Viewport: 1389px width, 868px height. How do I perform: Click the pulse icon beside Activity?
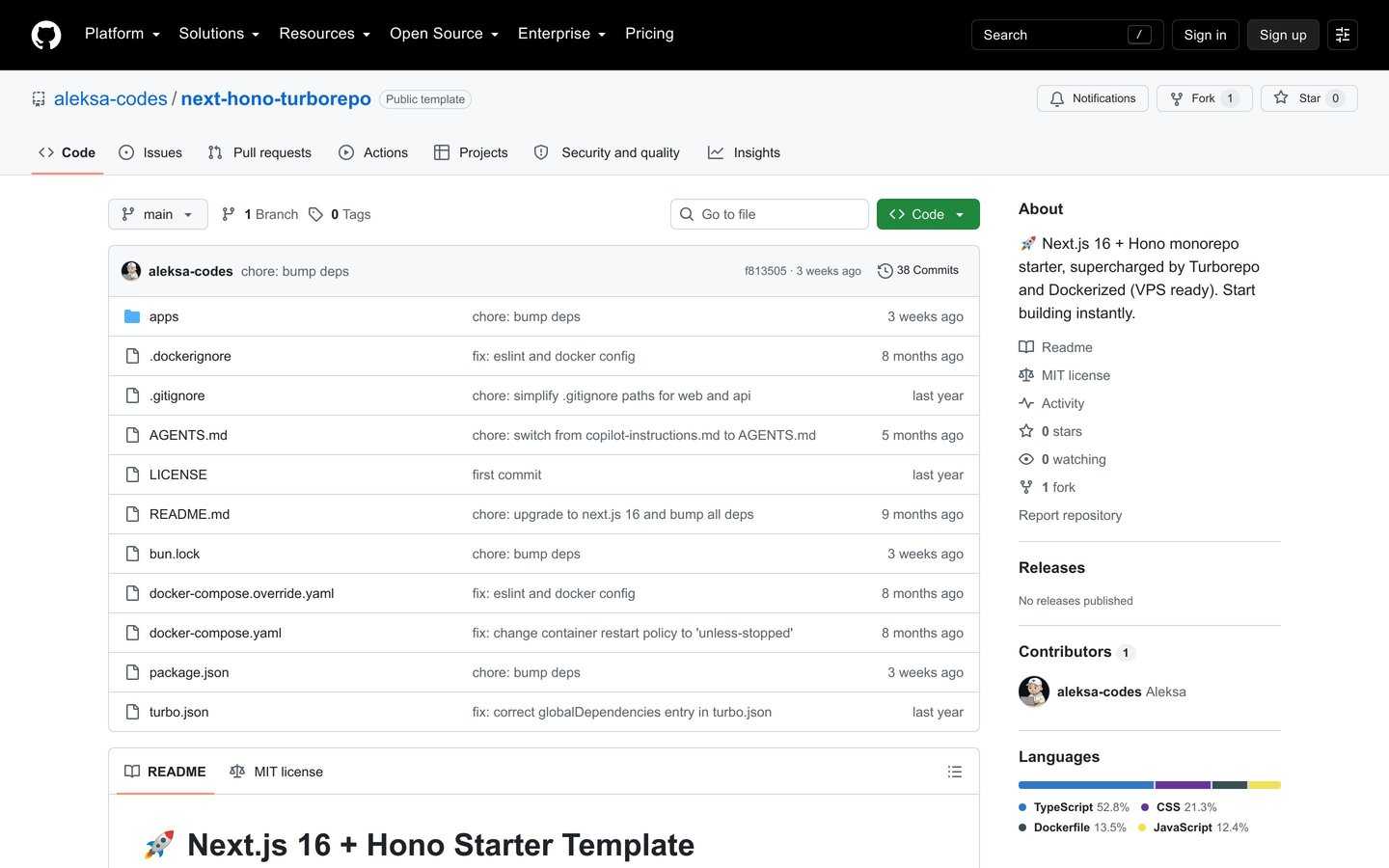tap(1026, 403)
